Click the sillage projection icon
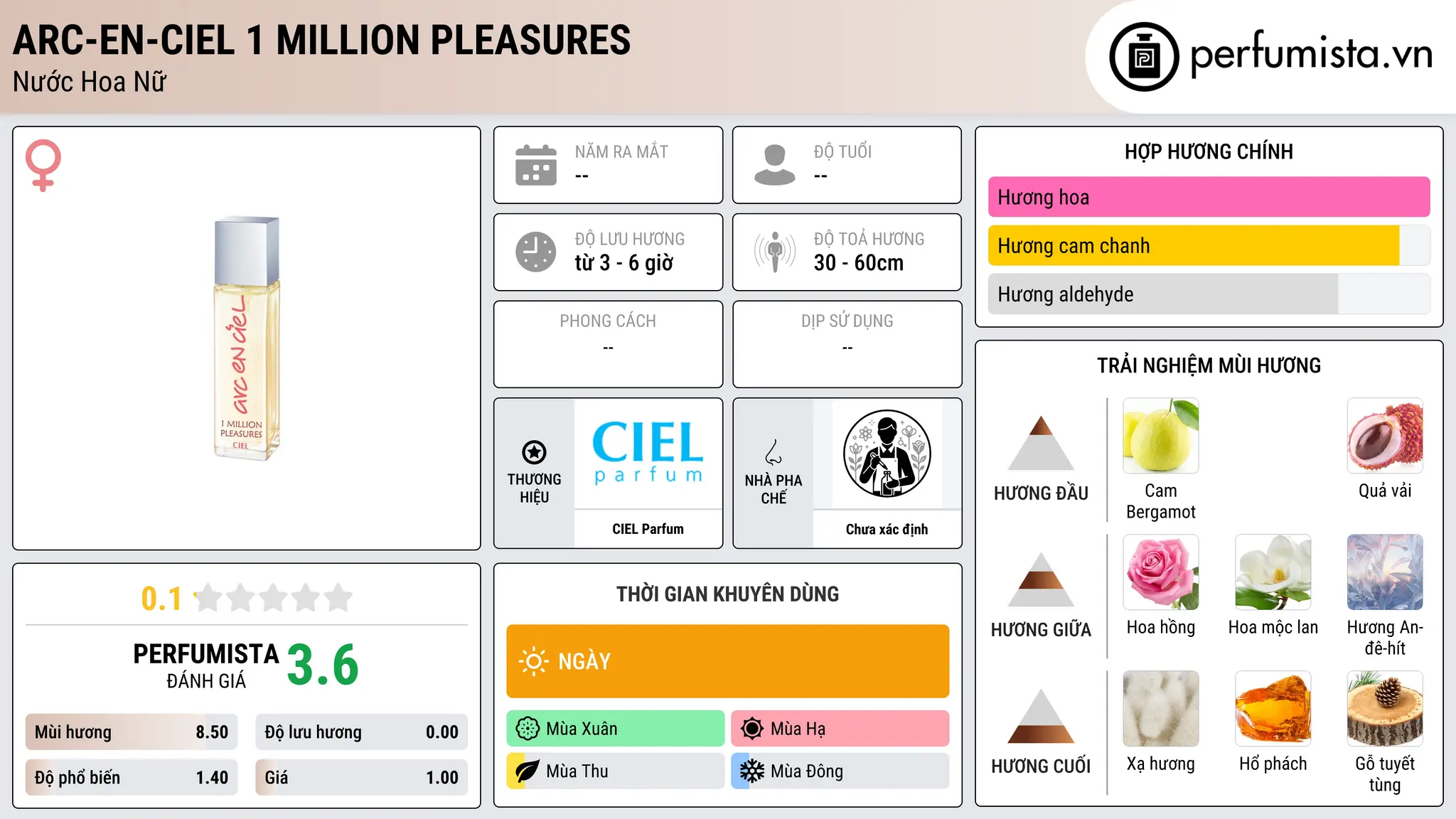Screen dimensions: 1456x819 click(x=775, y=252)
